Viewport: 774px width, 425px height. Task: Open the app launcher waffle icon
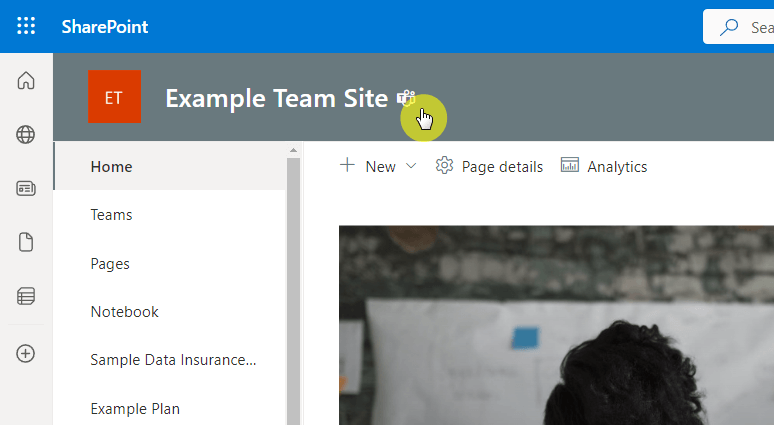[x=26, y=26]
